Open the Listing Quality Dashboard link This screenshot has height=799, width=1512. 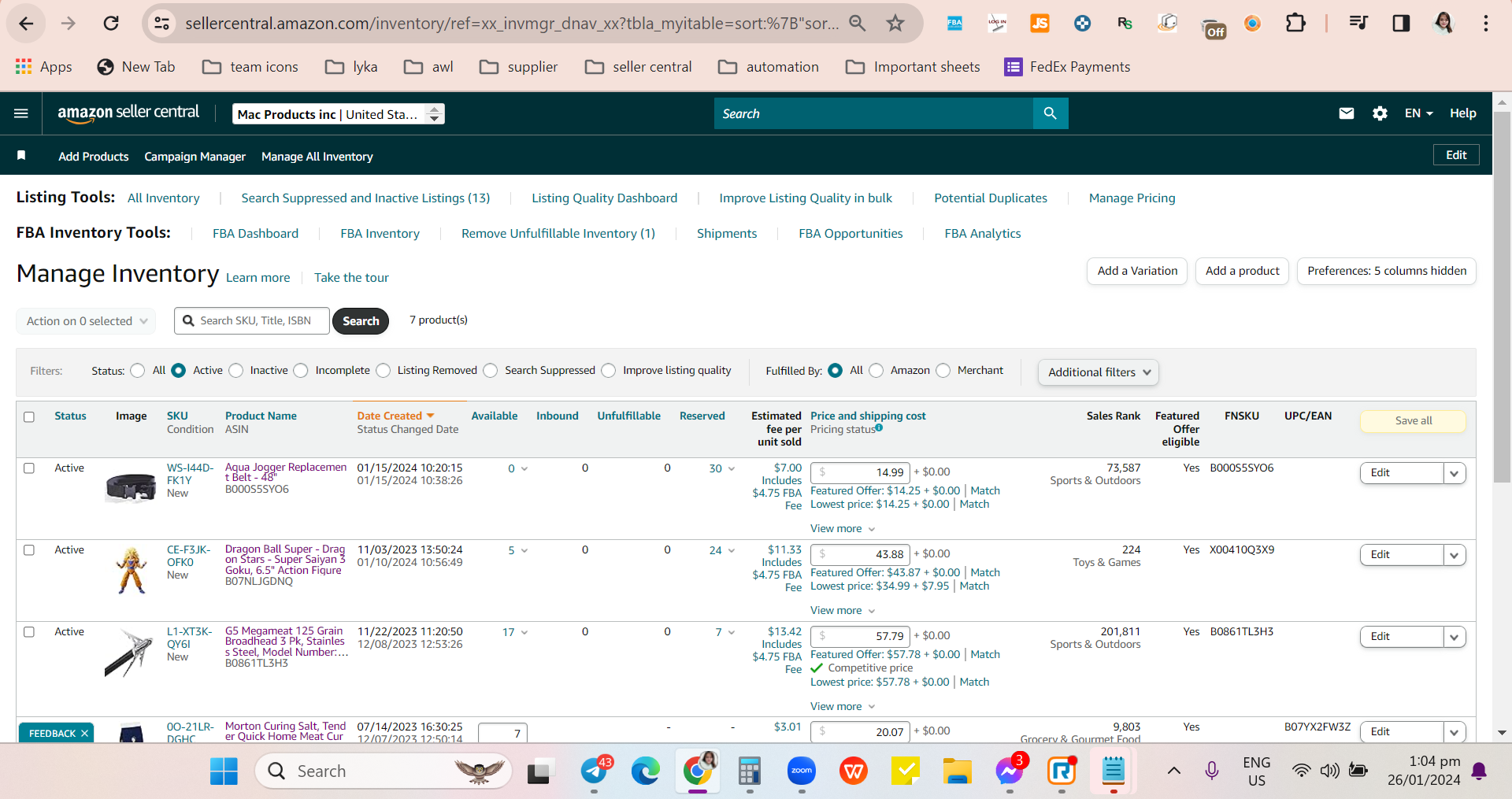[x=605, y=198]
